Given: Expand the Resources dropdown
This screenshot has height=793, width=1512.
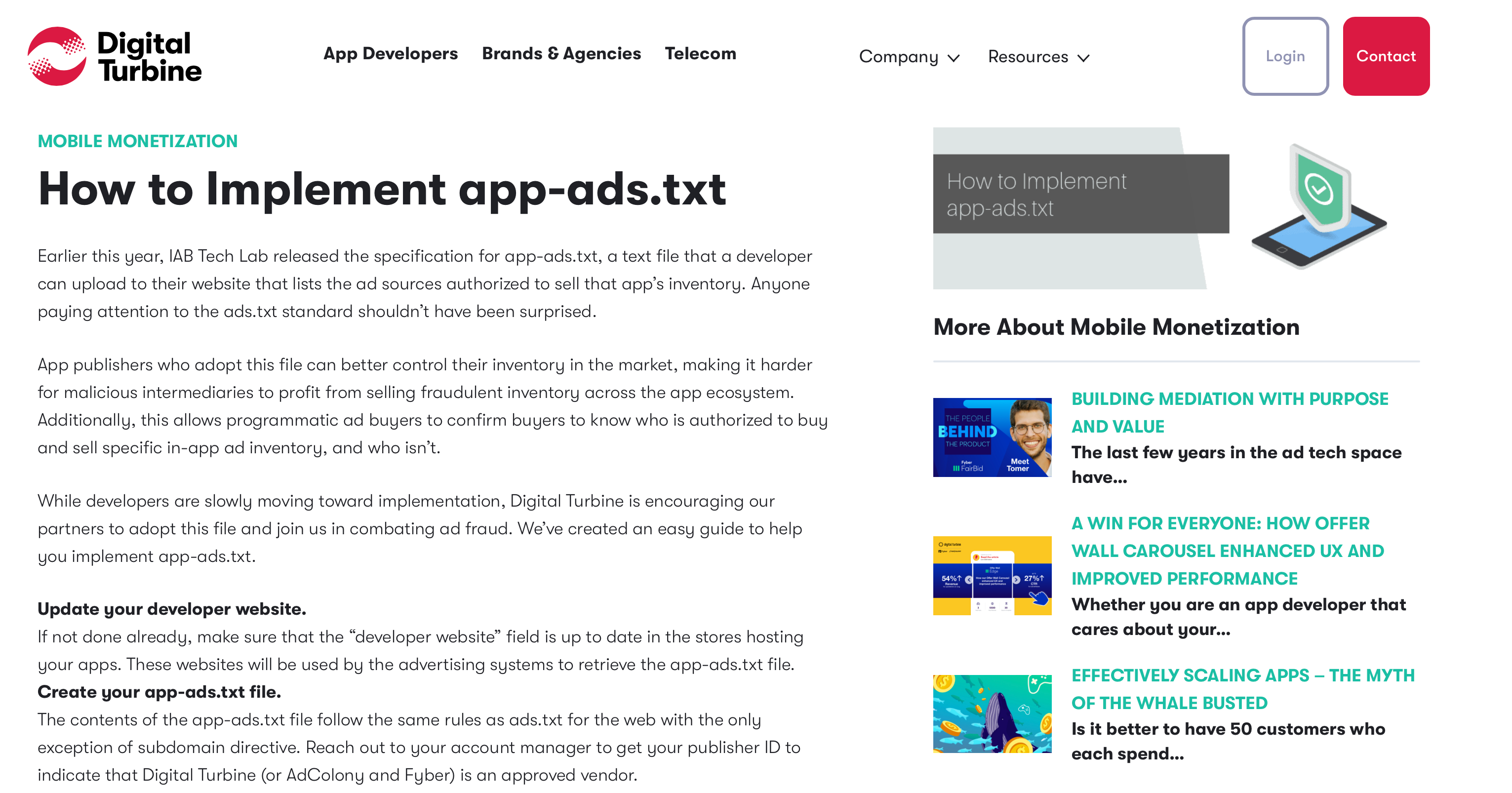Looking at the screenshot, I should 1038,57.
